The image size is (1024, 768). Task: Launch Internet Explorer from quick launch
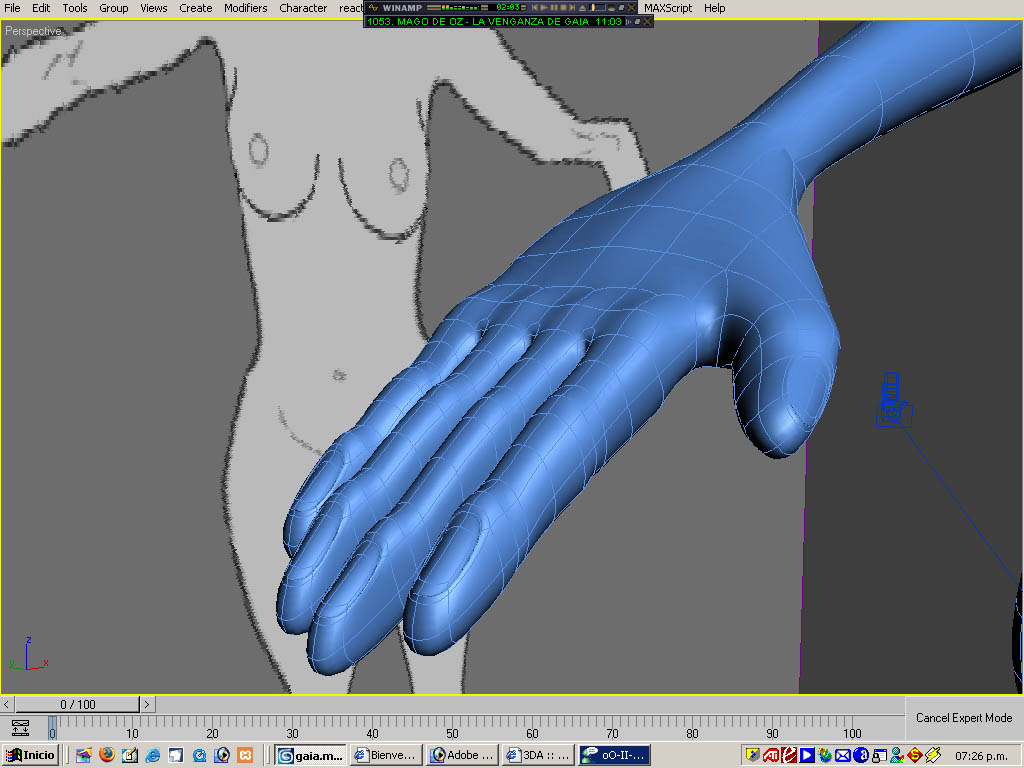152,756
